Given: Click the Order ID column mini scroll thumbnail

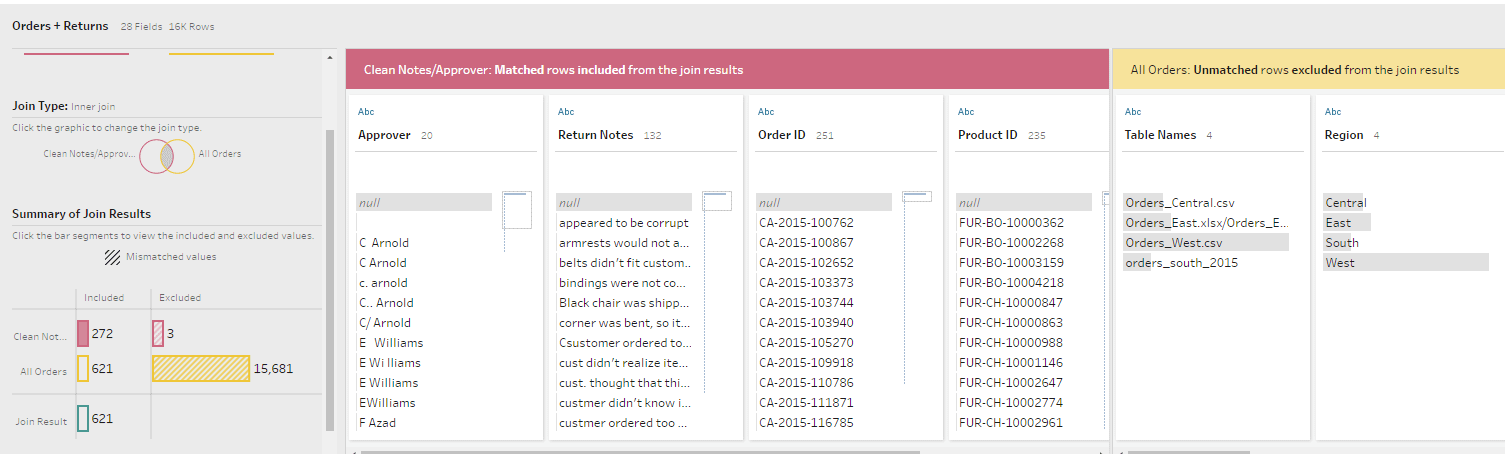Looking at the screenshot, I should click(917, 197).
